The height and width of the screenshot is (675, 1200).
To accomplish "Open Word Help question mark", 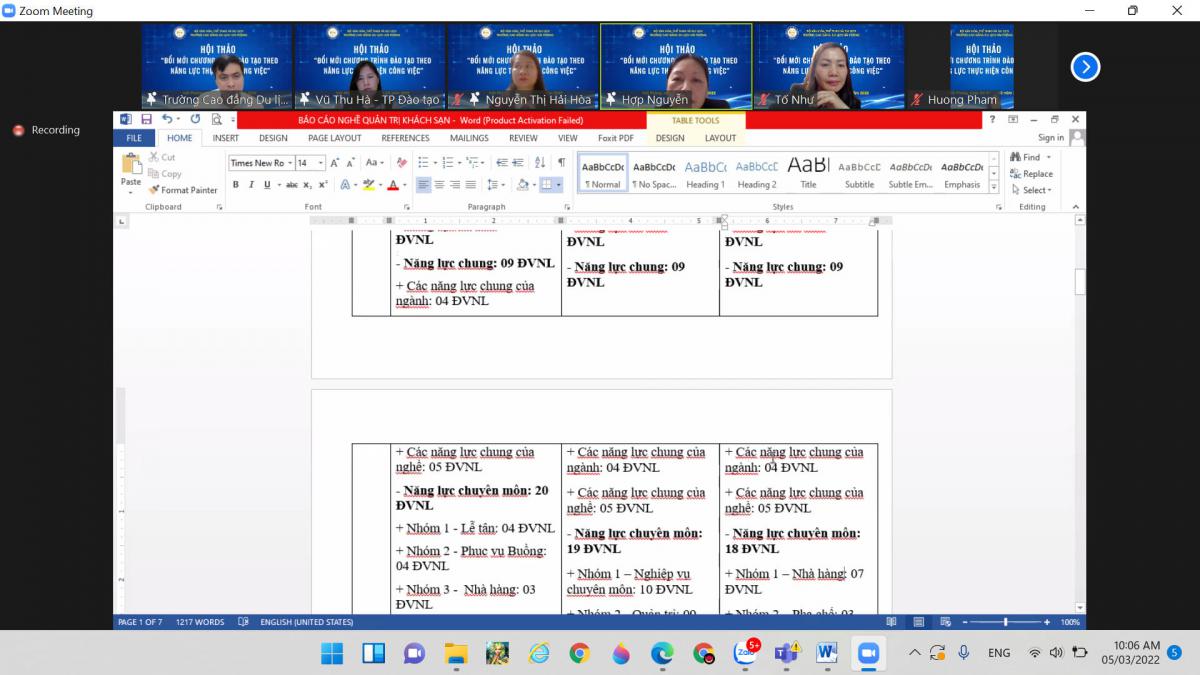I will coord(992,119).
